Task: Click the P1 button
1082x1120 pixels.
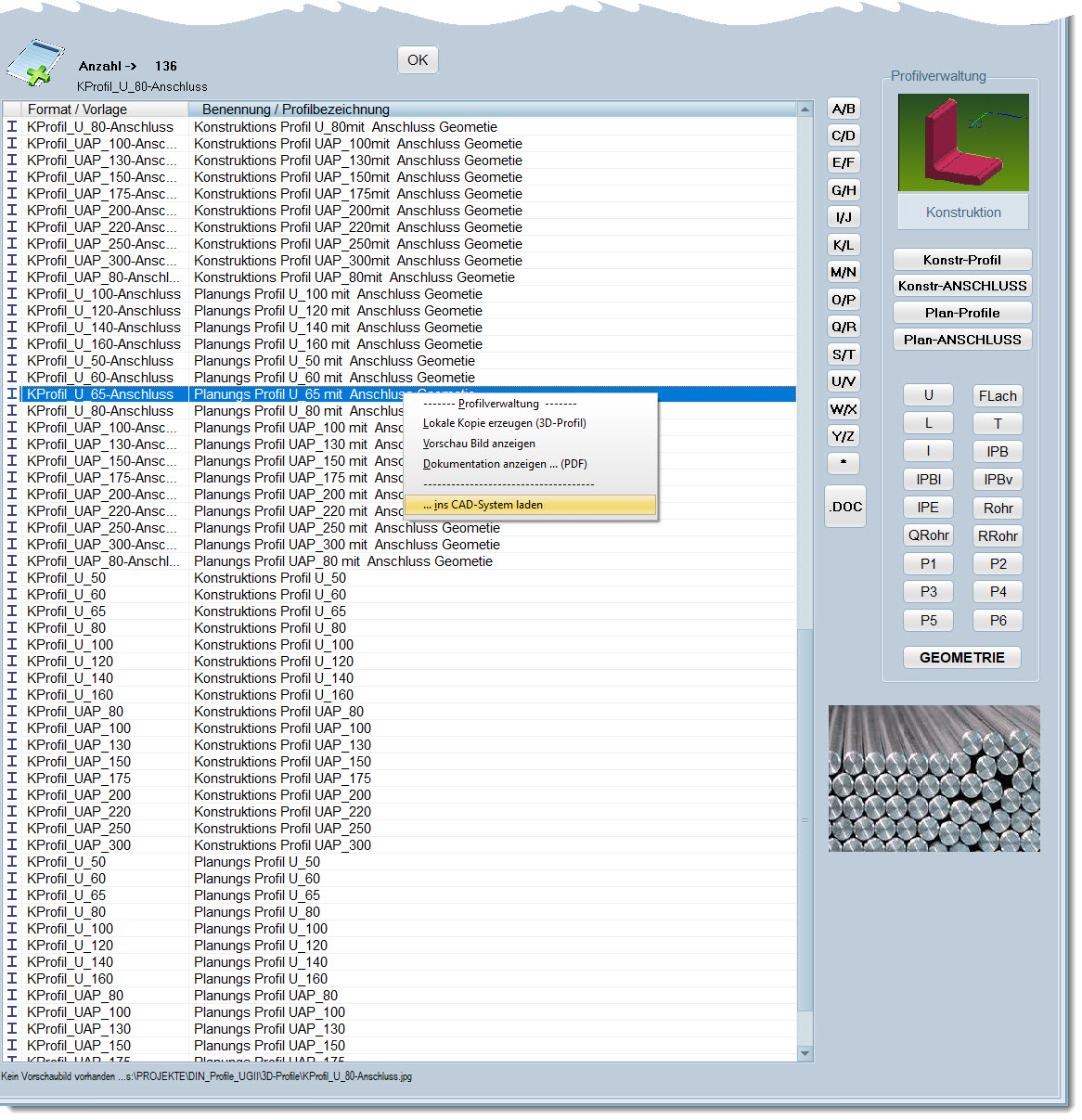Action: point(928,564)
